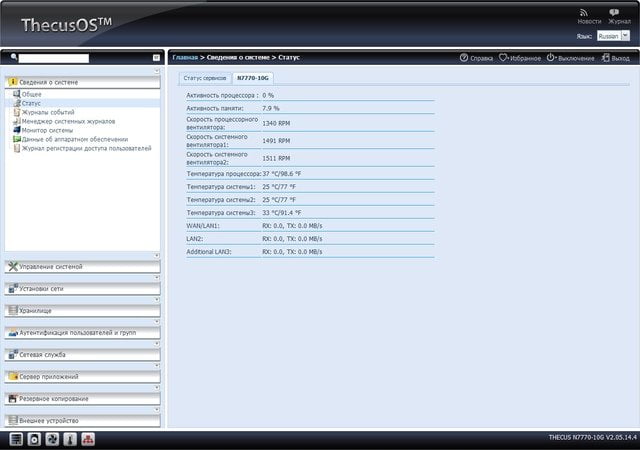Image resolution: width=640 pixels, height=450 pixels.
Task: Add the page to Избранное favorites
Action: click(520, 58)
